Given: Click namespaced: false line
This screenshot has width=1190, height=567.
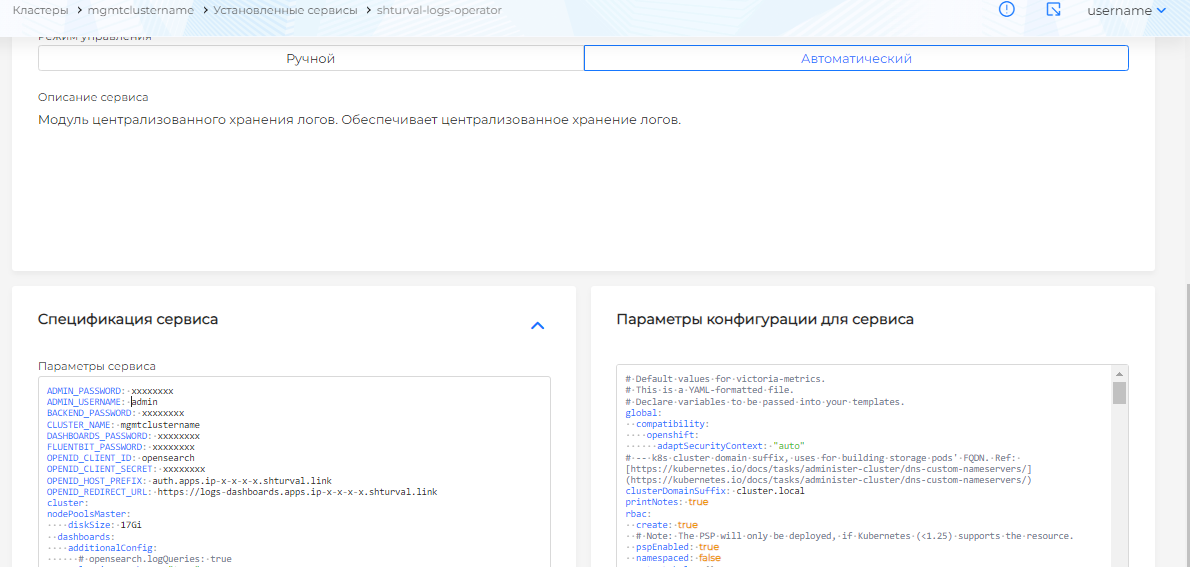Looking at the screenshot, I should pyautogui.click(x=672, y=558).
